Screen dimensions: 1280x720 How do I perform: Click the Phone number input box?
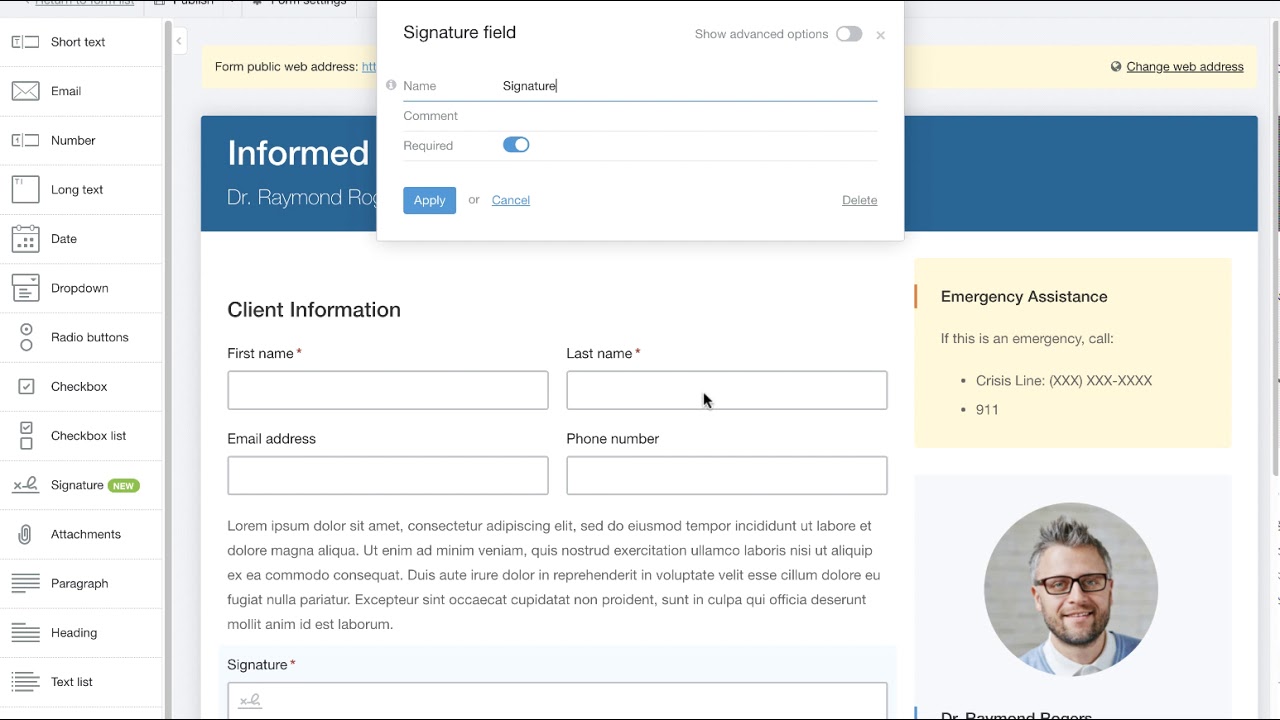click(x=727, y=476)
